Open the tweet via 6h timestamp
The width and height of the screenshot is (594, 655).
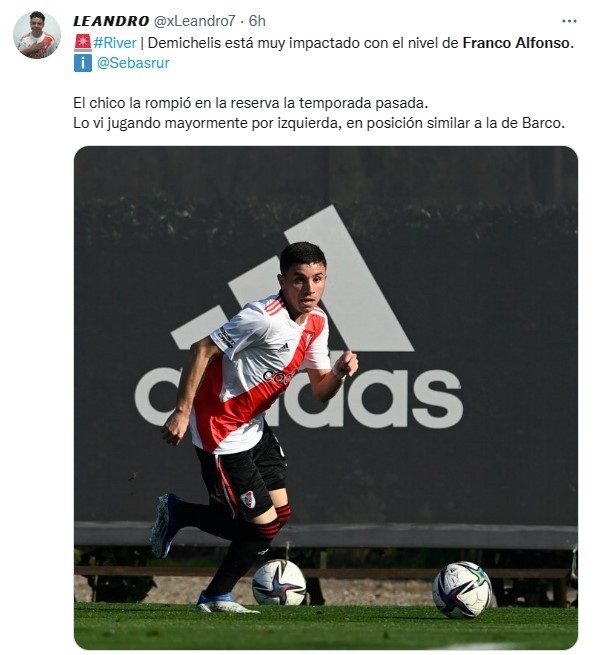pos(257,21)
